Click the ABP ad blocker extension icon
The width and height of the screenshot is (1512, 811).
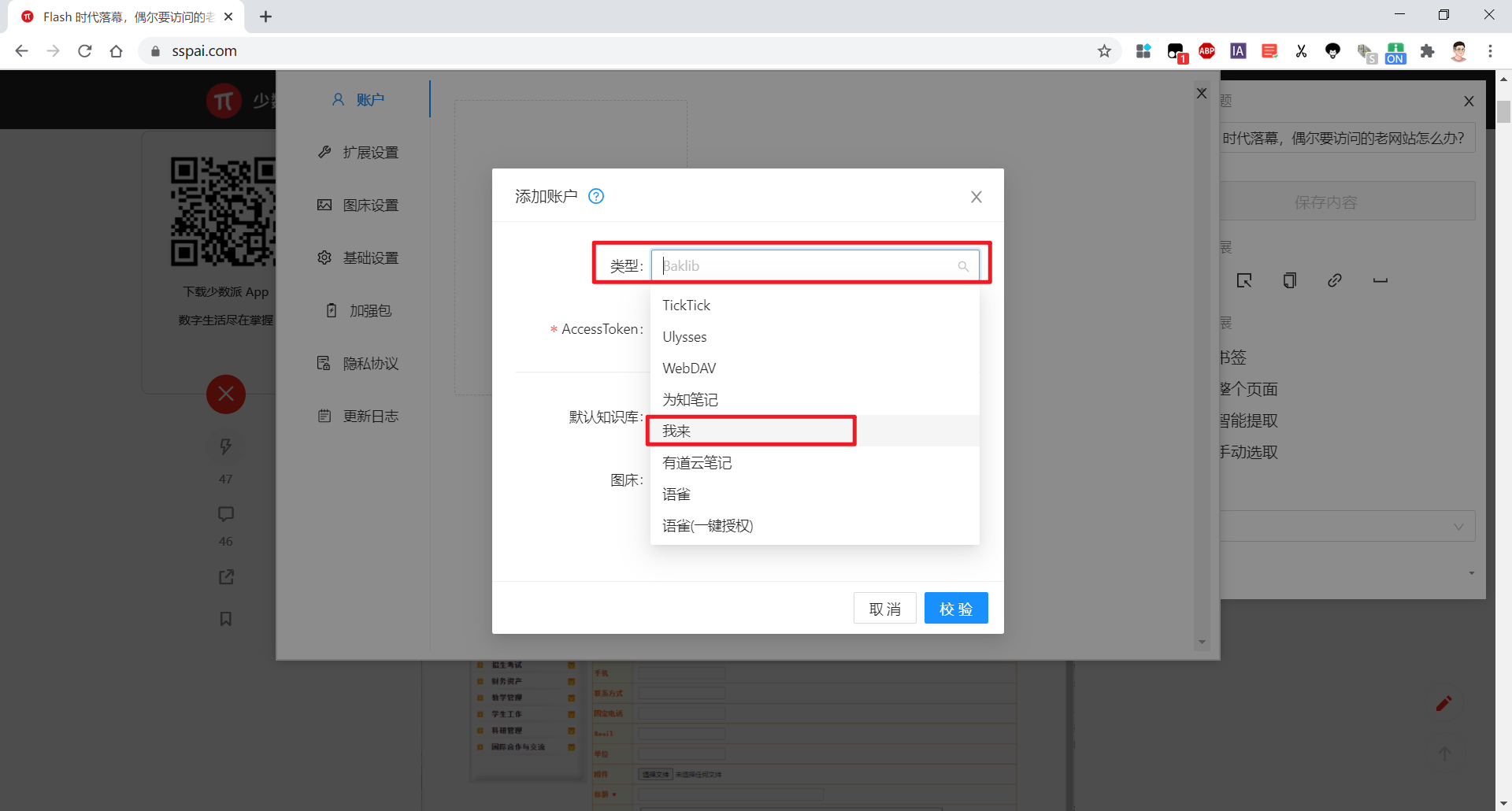[x=1206, y=50]
